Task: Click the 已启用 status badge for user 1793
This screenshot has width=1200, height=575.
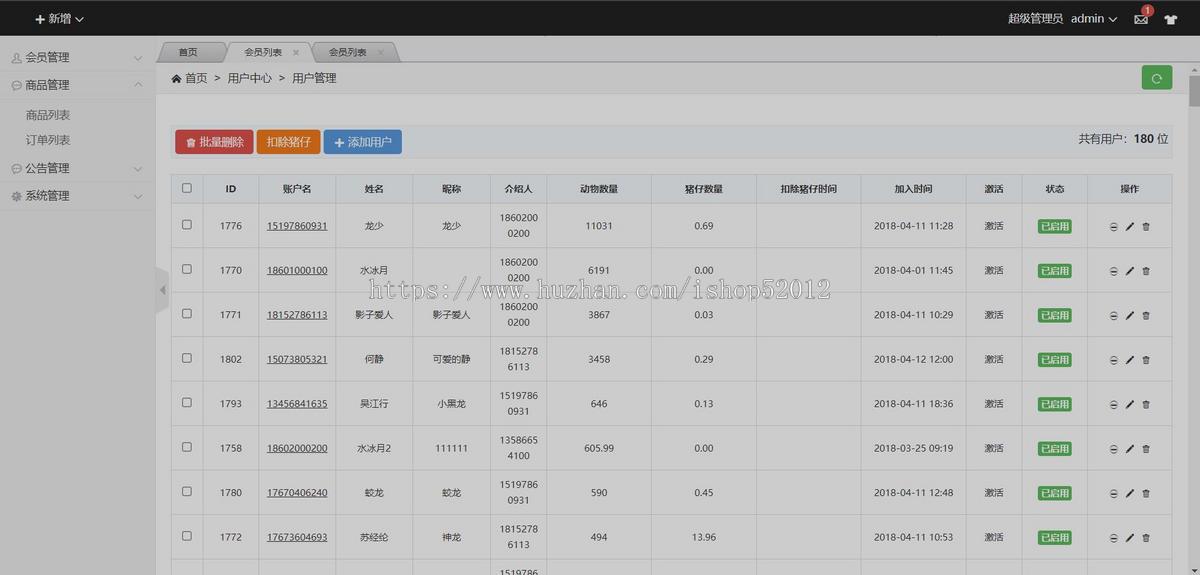Action: 1054,404
